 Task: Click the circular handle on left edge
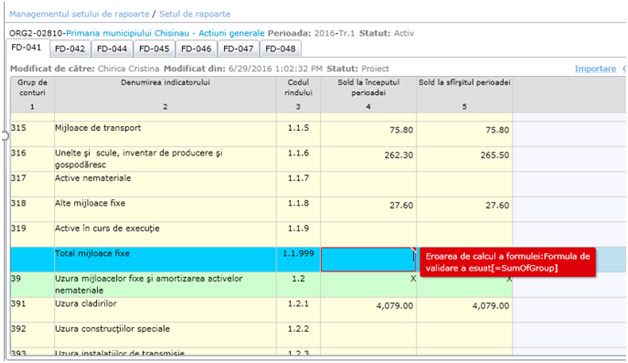tap(4, 136)
